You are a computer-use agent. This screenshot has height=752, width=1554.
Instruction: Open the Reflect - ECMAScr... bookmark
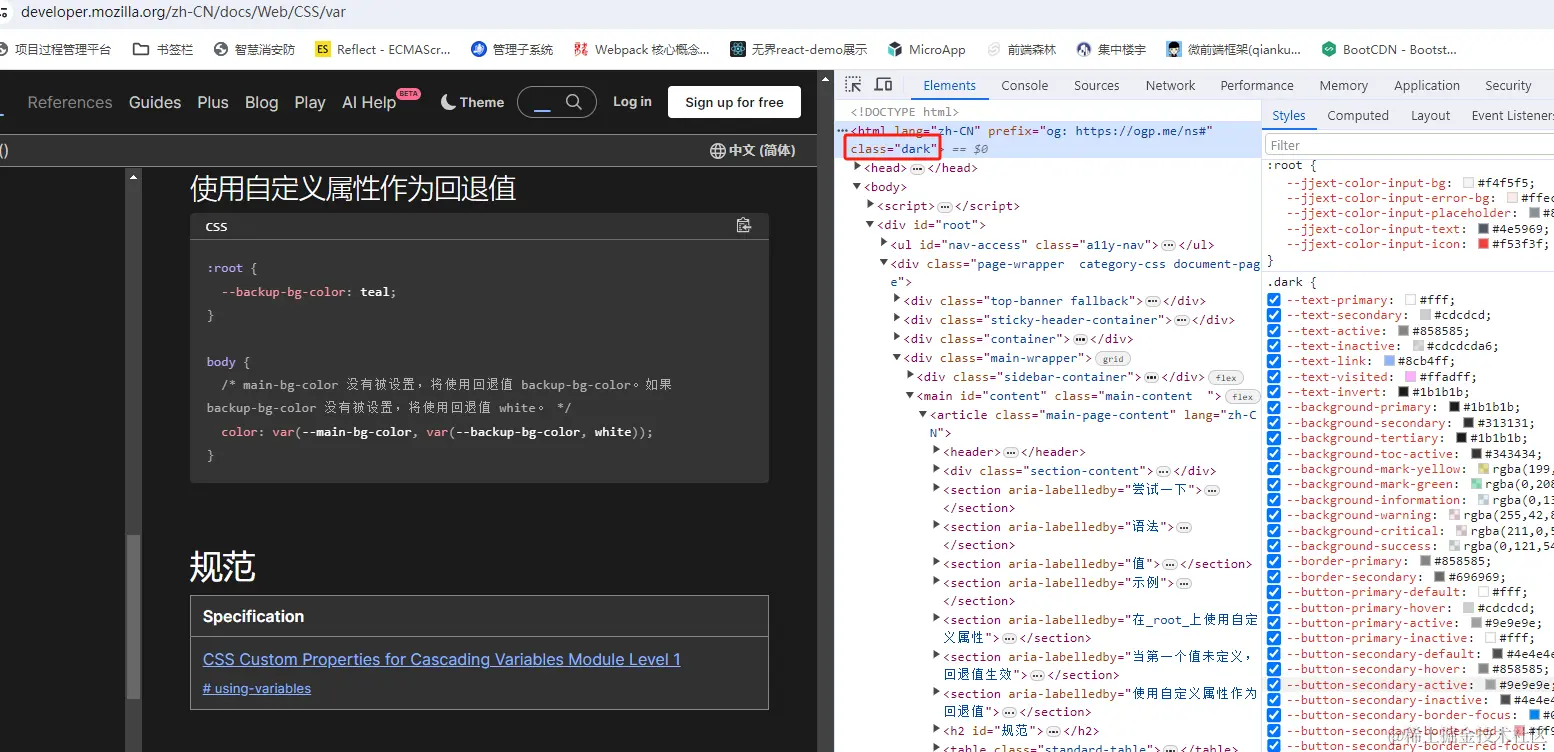click(383, 49)
